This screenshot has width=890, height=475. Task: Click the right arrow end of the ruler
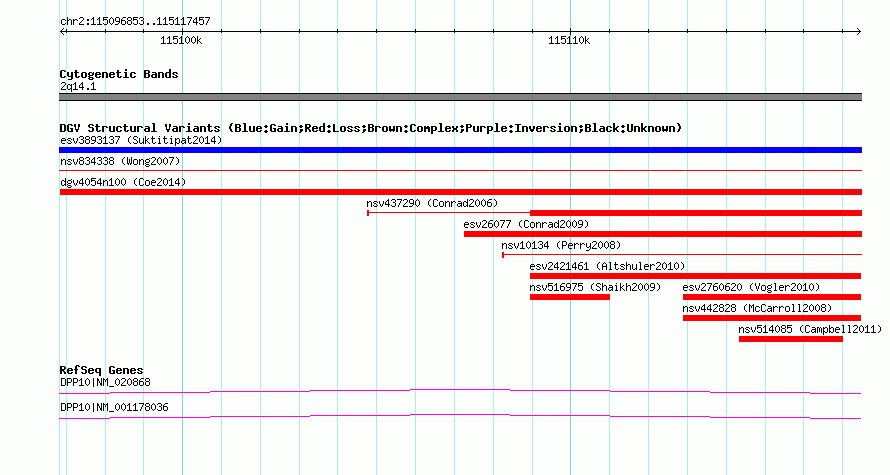[x=858, y=31]
